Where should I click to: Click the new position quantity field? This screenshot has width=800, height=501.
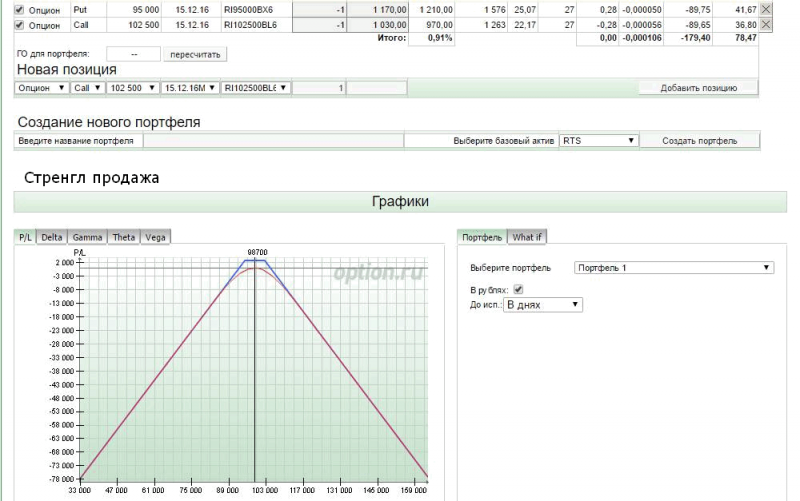click(319, 88)
